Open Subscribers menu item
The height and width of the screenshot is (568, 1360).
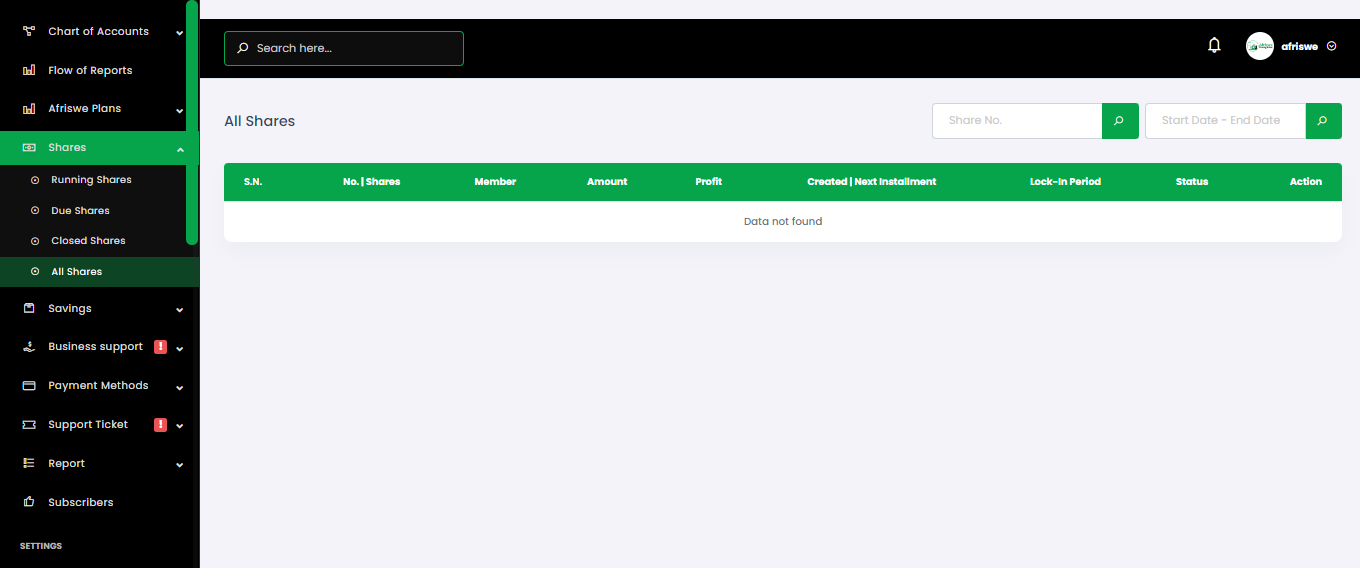tap(99, 503)
